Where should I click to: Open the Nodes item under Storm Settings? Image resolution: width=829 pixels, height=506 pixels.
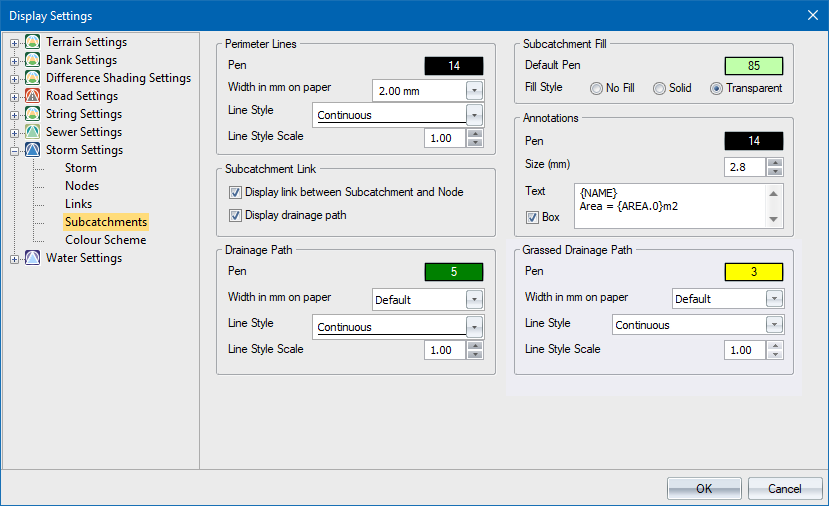[x=82, y=186]
